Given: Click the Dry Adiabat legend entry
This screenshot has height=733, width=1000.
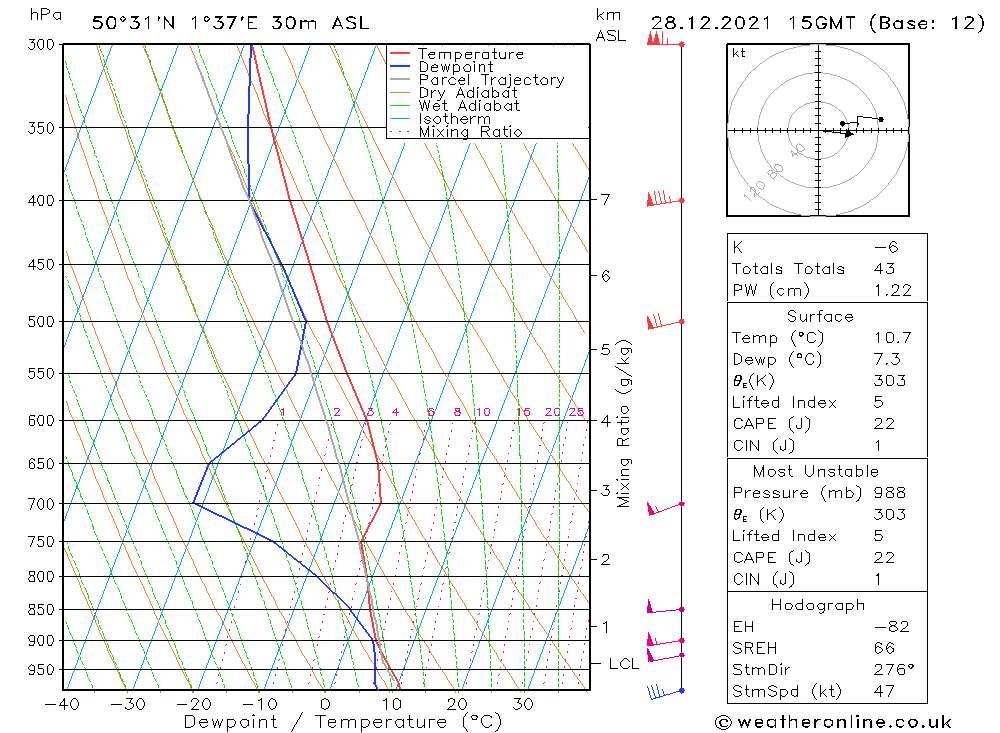Looking at the screenshot, I should tap(467, 93).
